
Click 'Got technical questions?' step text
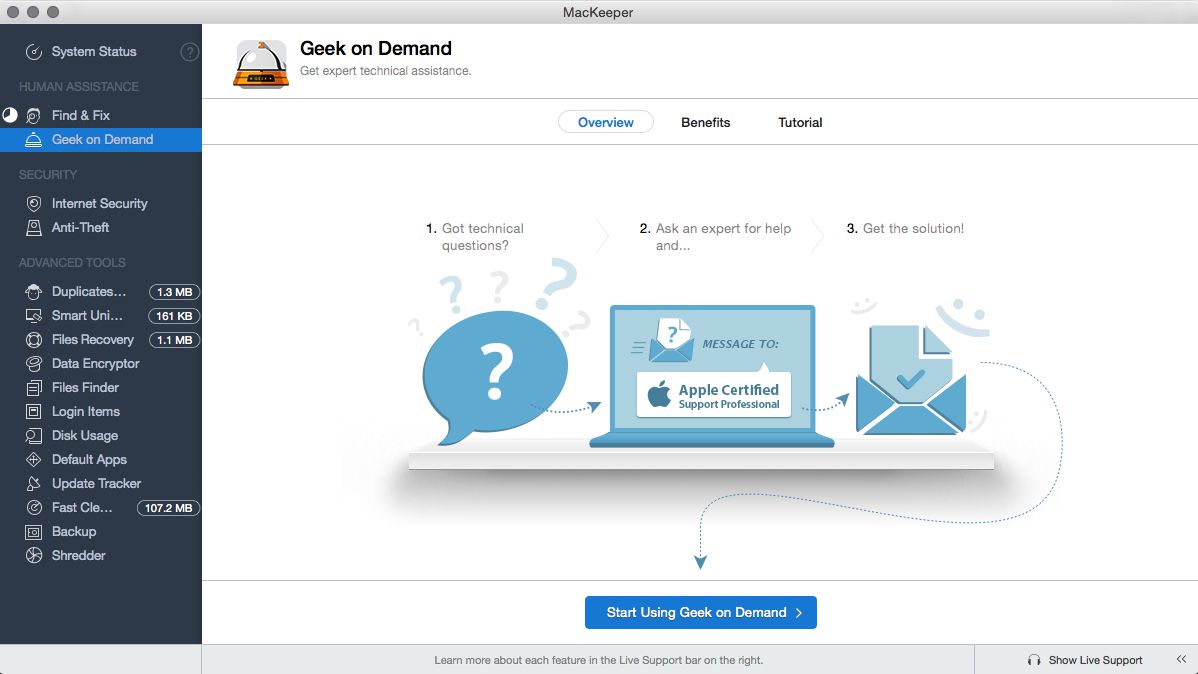click(482, 237)
